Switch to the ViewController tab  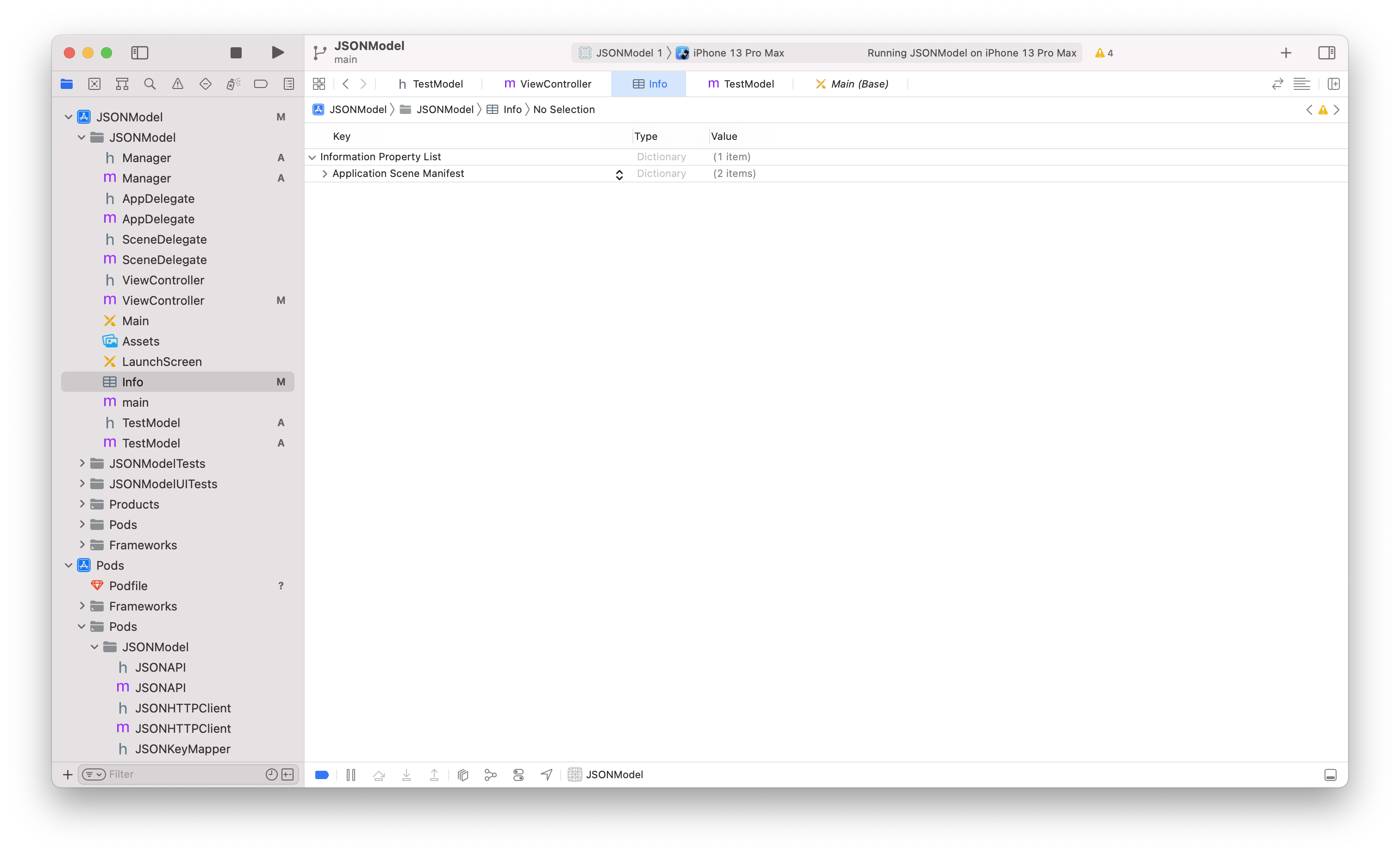(x=548, y=84)
